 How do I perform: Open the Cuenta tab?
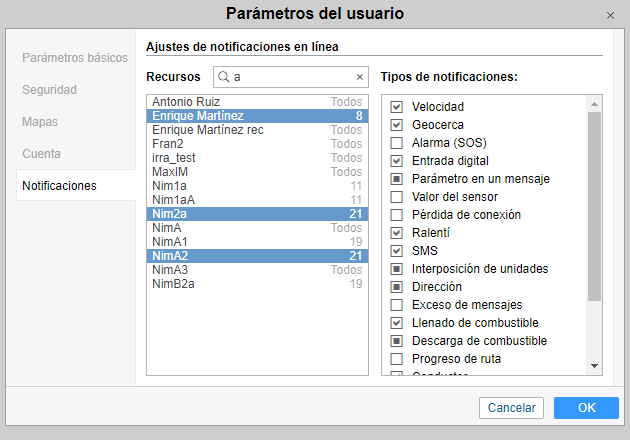pyautogui.click(x=41, y=153)
